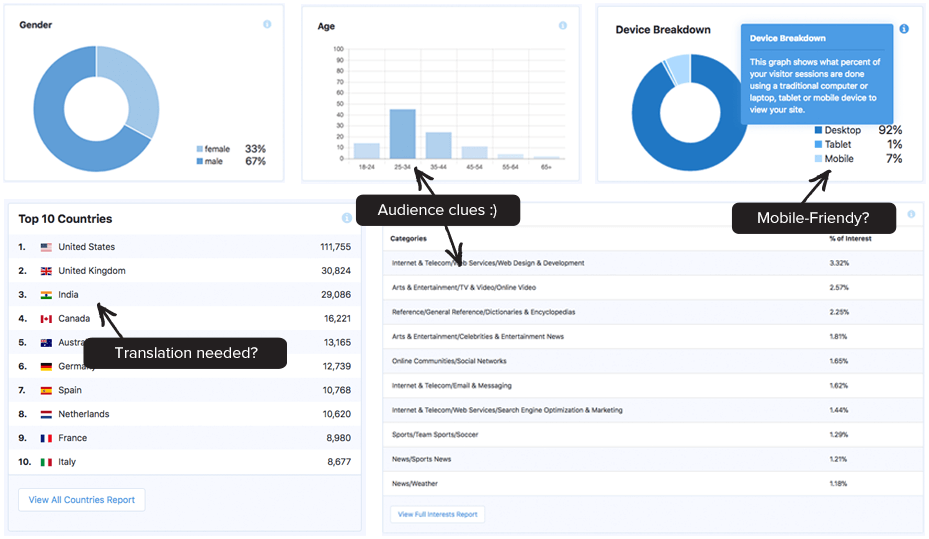Select the Sports/Team Sports/Soccer row

click(x=652, y=435)
